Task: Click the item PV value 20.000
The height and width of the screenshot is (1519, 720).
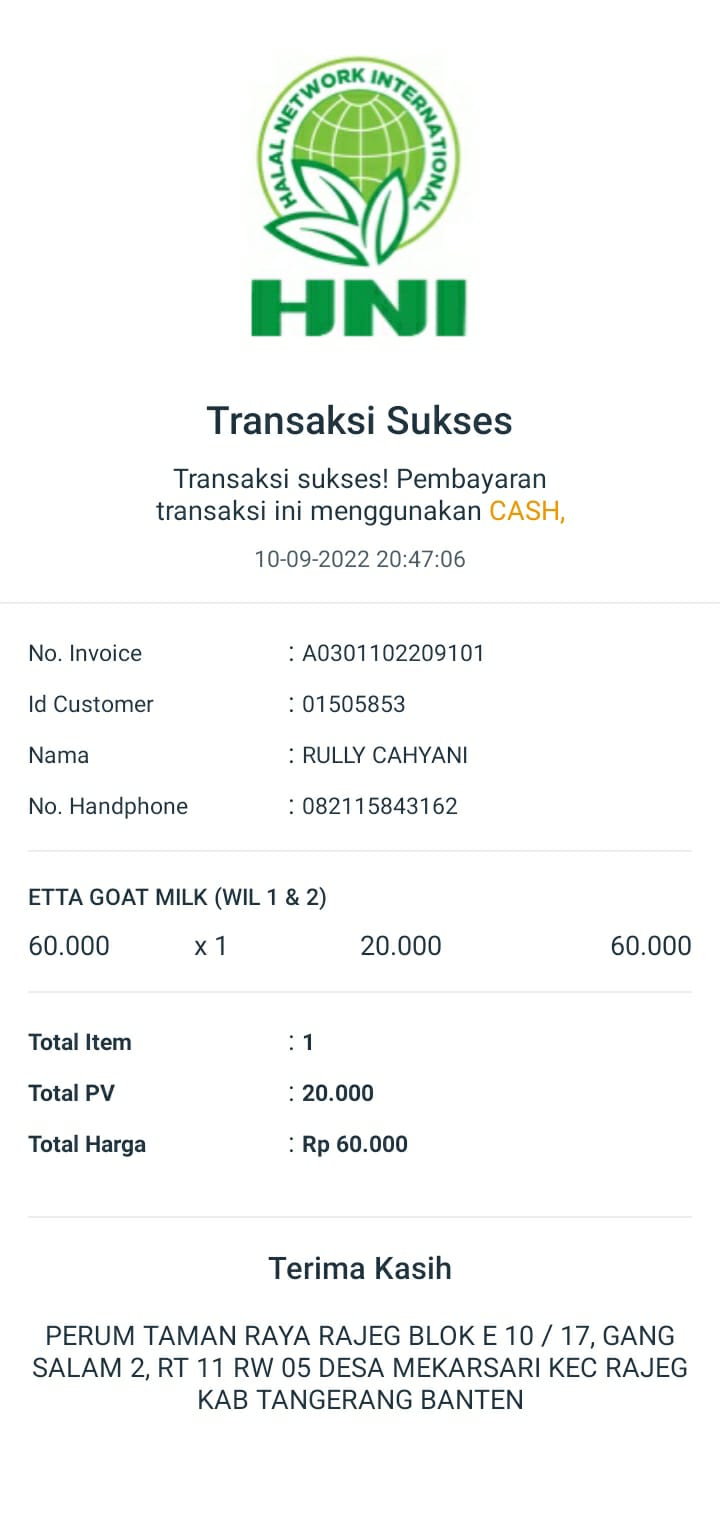Action: (401, 946)
